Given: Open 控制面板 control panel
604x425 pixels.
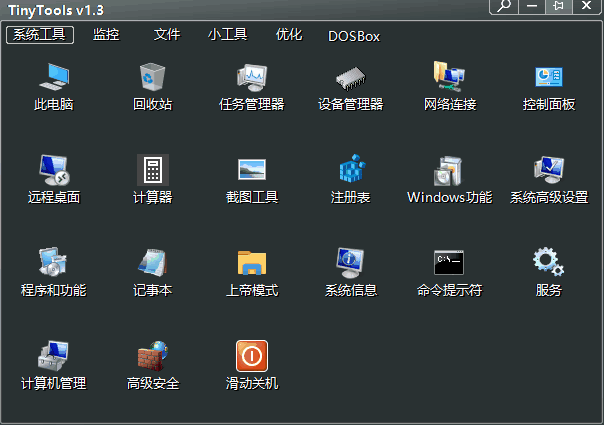Looking at the screenshot, I should 548,77.
